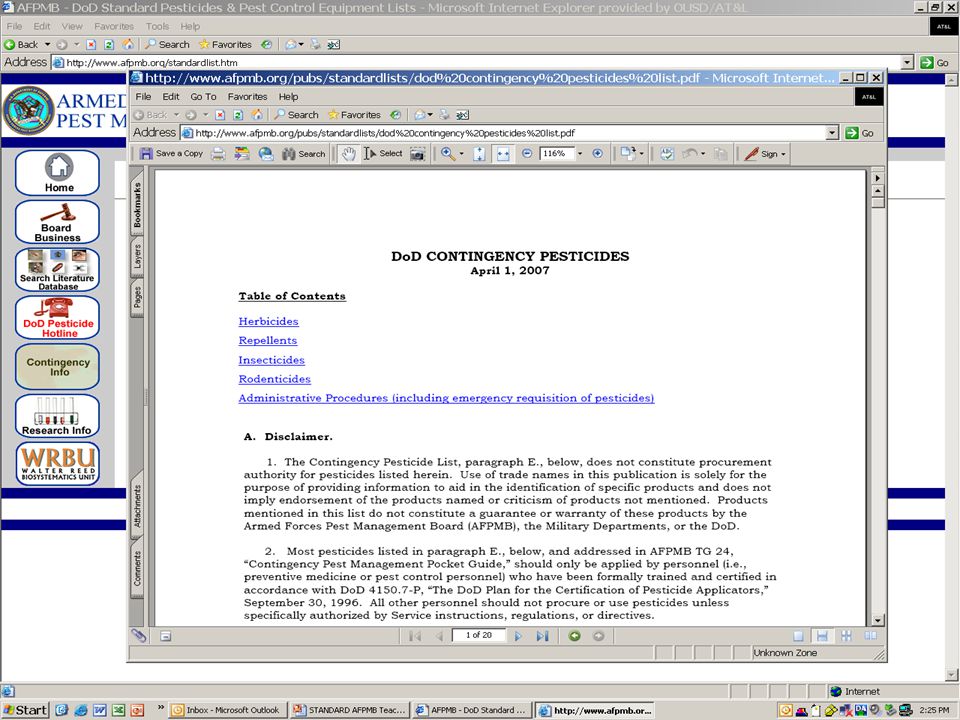Expand Zoom tool options arrow

pyautogui.click(x=462, y=154)
